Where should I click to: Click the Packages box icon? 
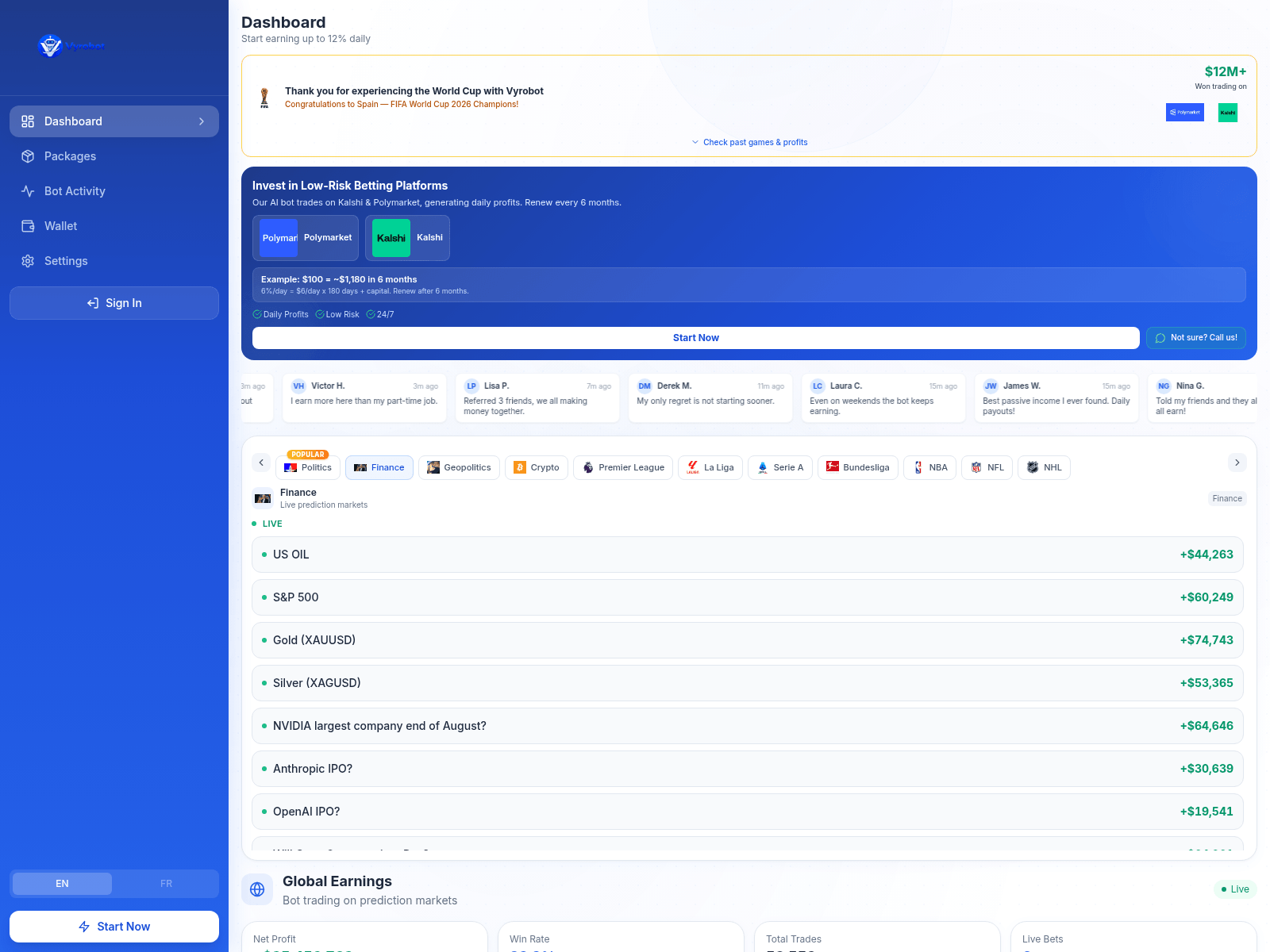coord(28,156)
